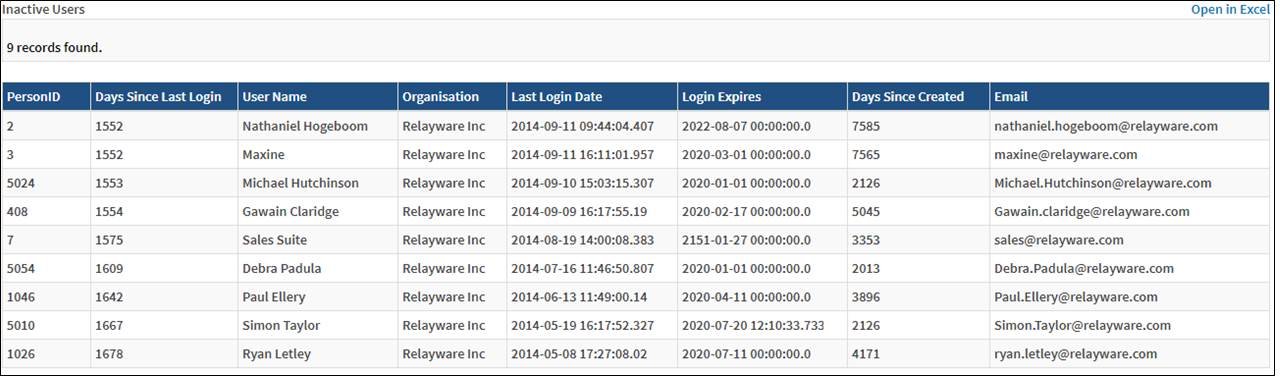Click PersonID cell 1046
The image size is (1280, 381).
point(20,297)
